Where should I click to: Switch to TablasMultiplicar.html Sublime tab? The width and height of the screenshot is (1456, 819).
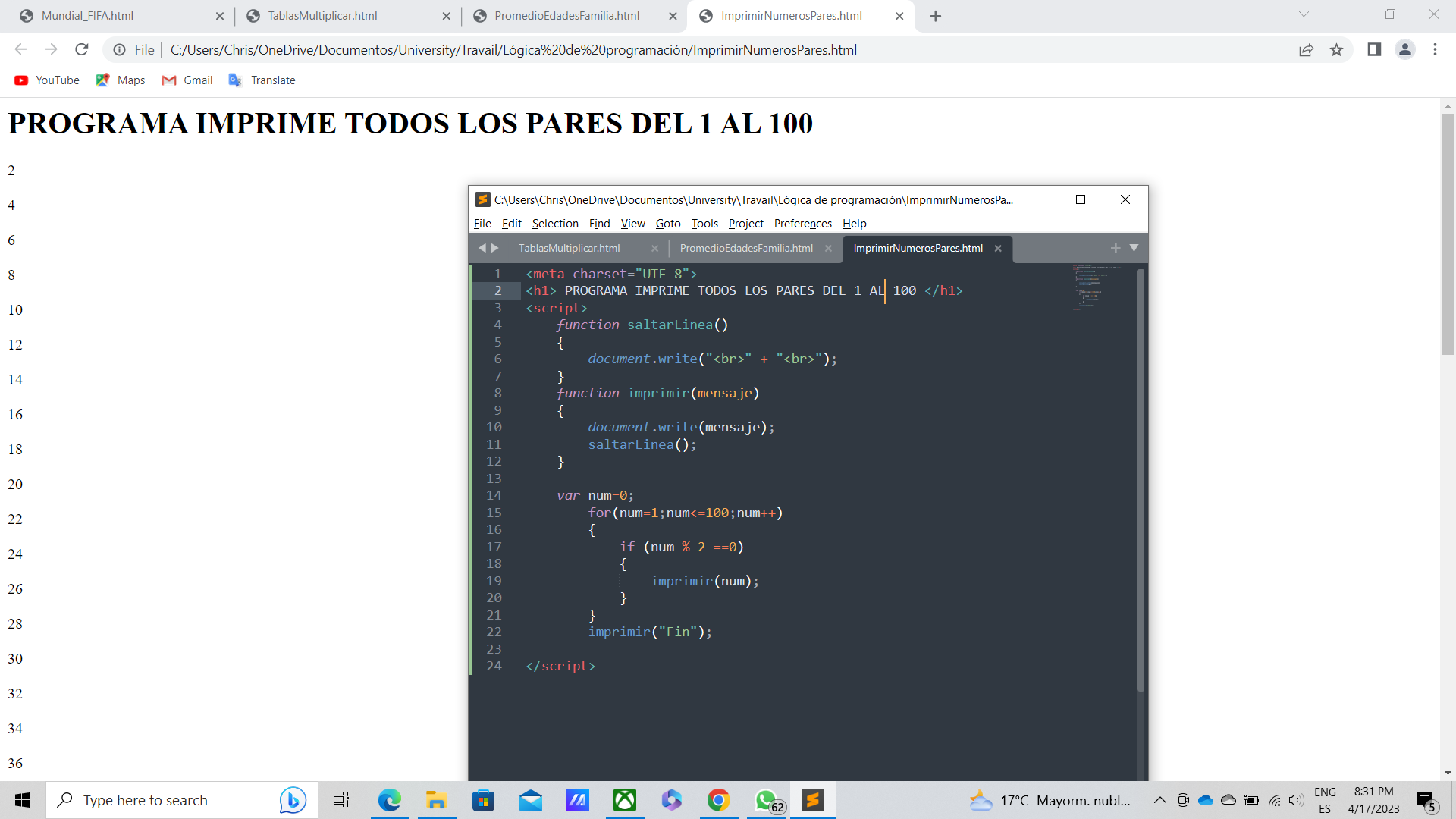(x=570, y=248)
